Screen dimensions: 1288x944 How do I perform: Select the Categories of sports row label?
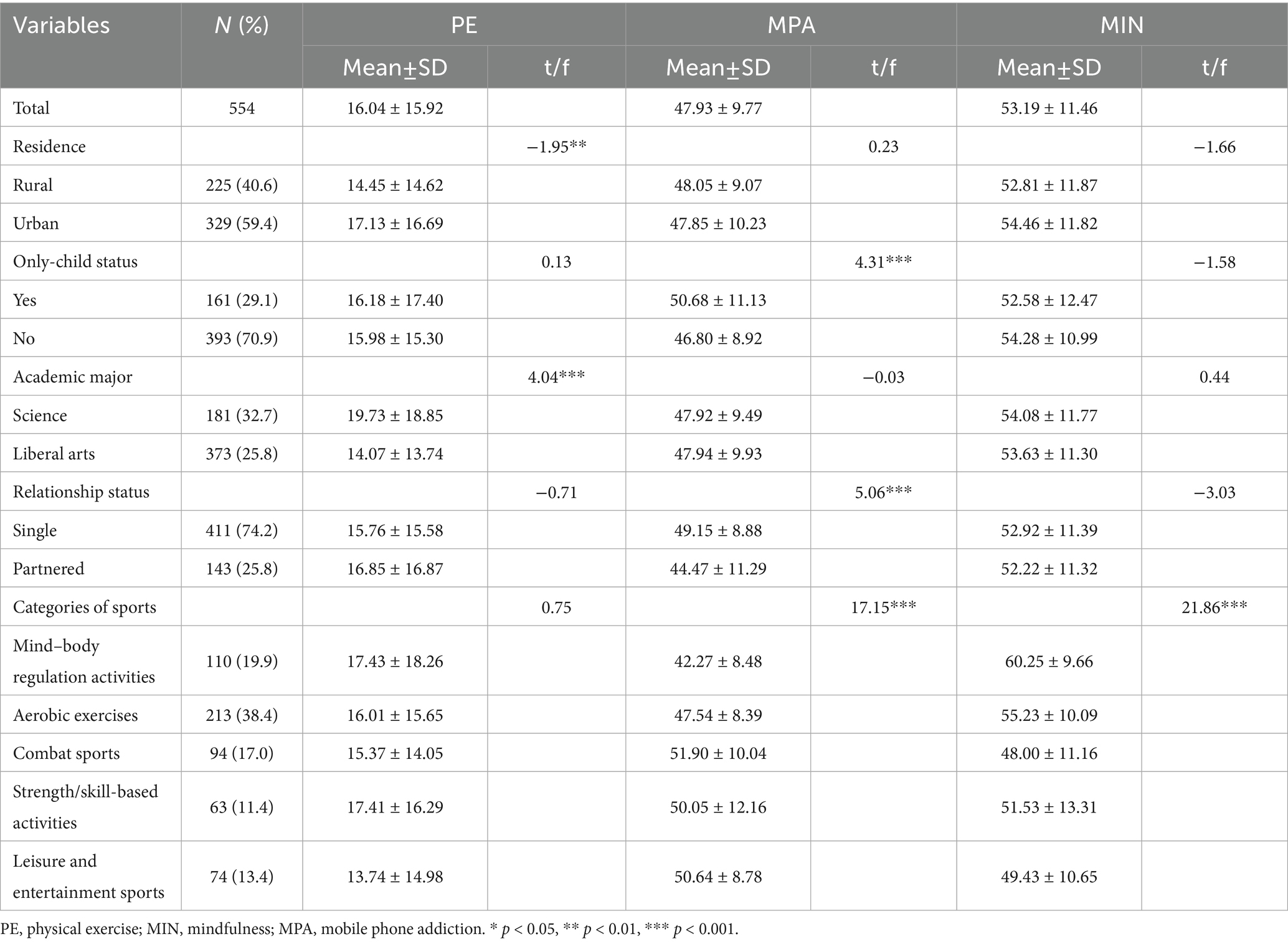tap(85, 608)
